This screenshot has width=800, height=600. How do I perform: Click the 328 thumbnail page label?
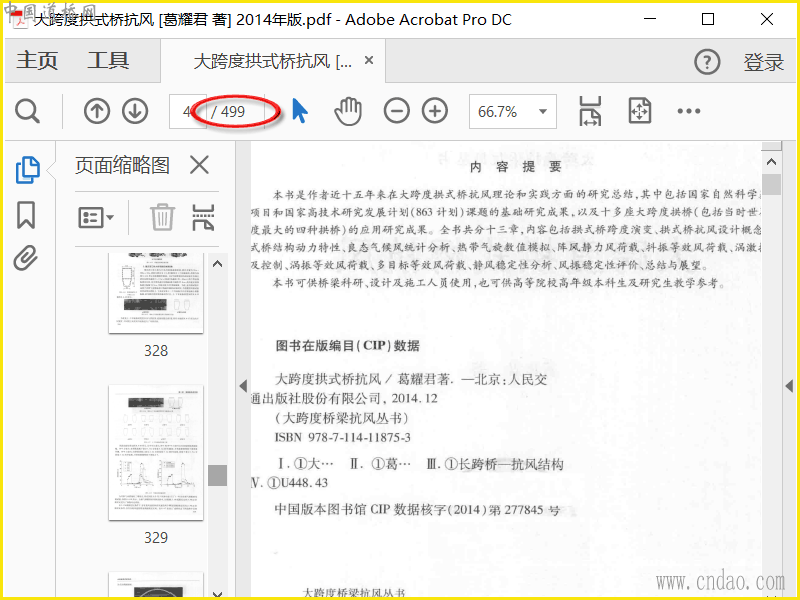click(x=156, y=351)
